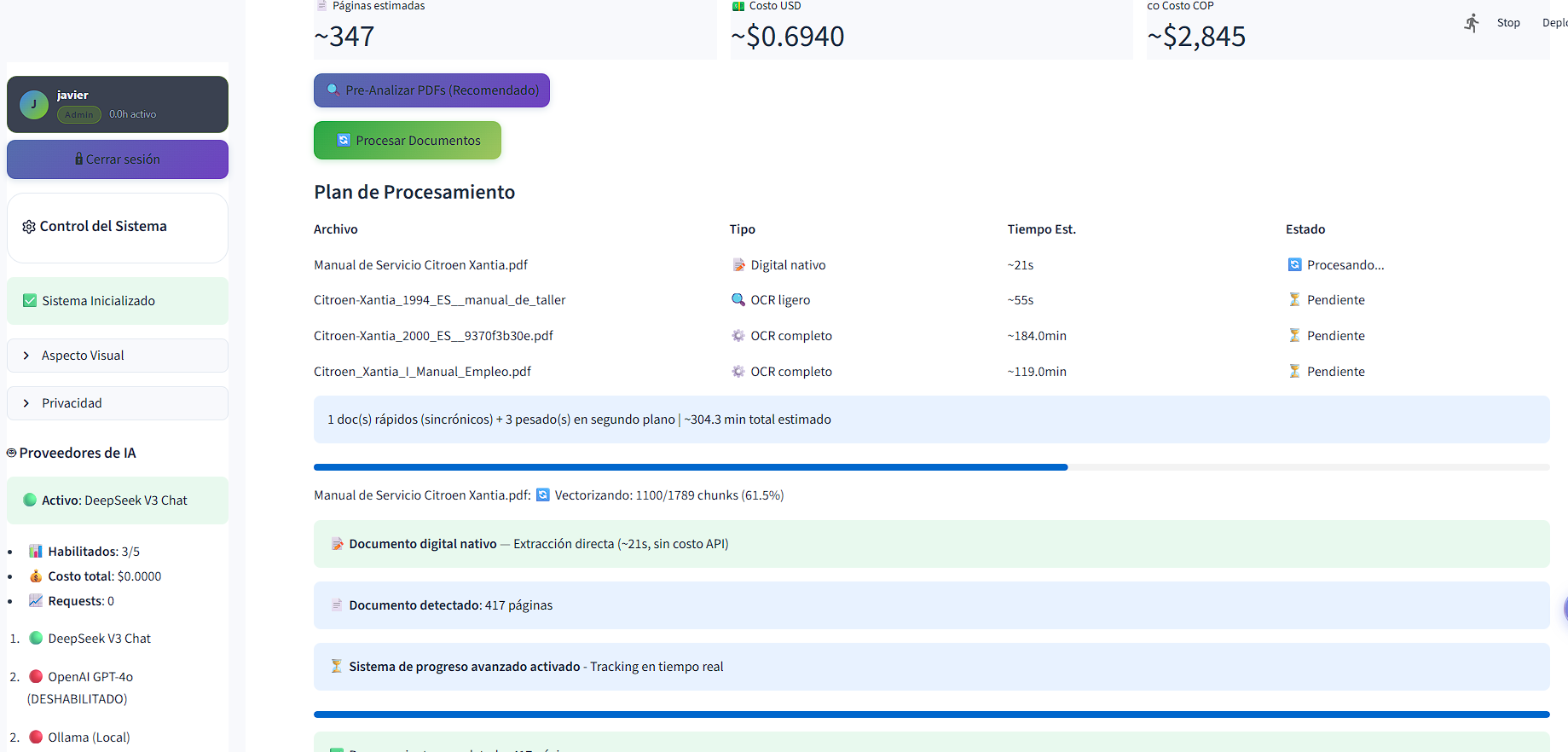Click the Admin role badge

(x=79, y=115)
